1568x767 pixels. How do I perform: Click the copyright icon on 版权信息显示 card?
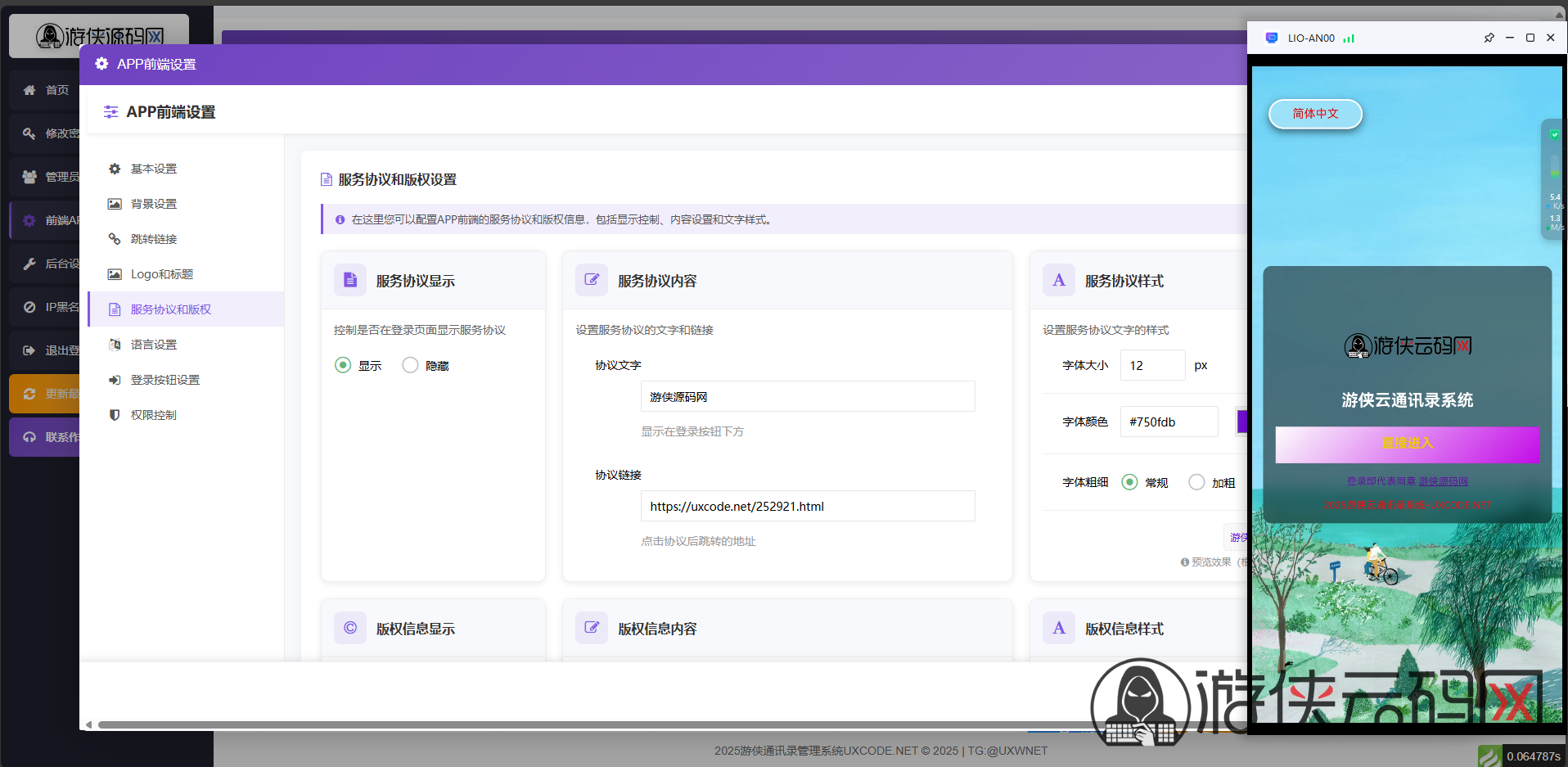[350, 628]
